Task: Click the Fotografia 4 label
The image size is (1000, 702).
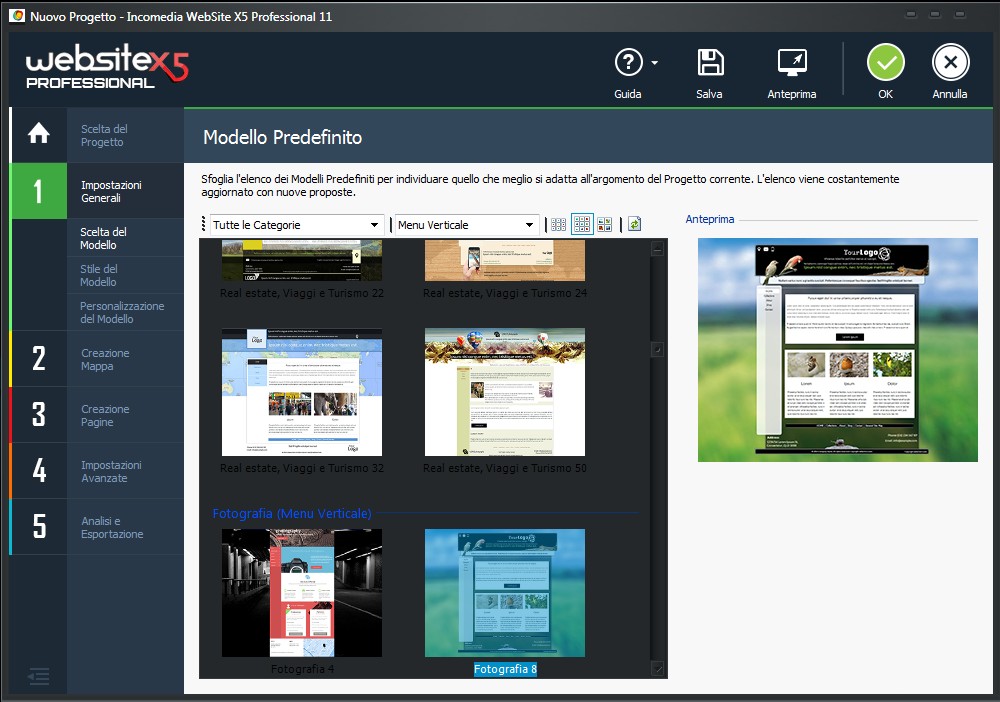Action: (302, 669)
